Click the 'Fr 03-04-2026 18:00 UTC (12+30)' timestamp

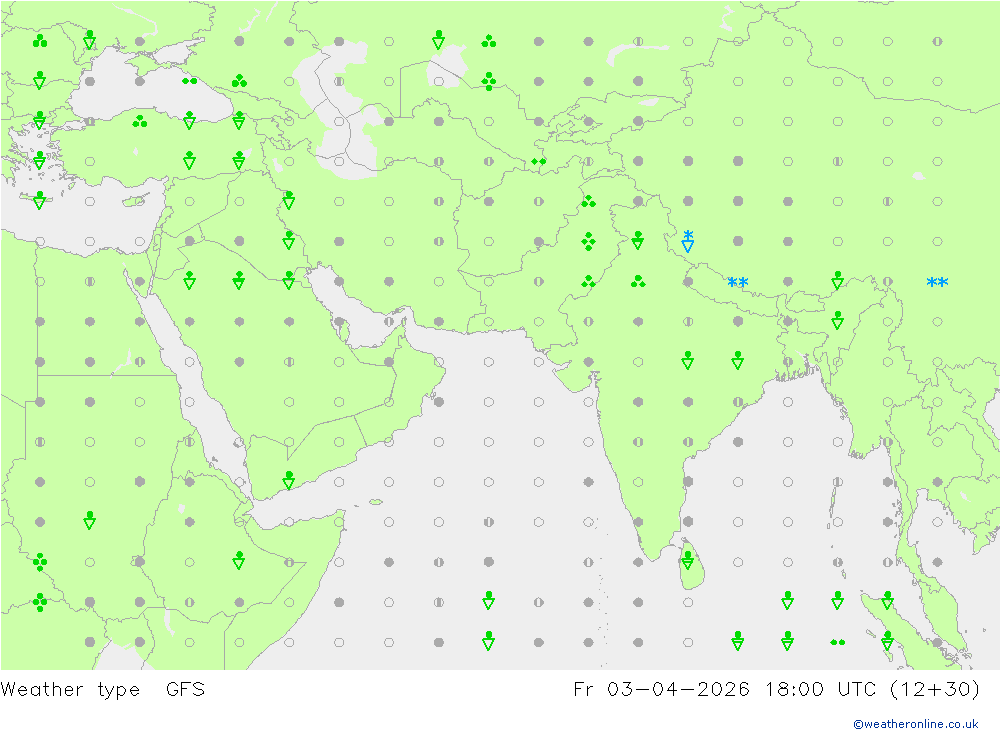[x=776, y=690]
